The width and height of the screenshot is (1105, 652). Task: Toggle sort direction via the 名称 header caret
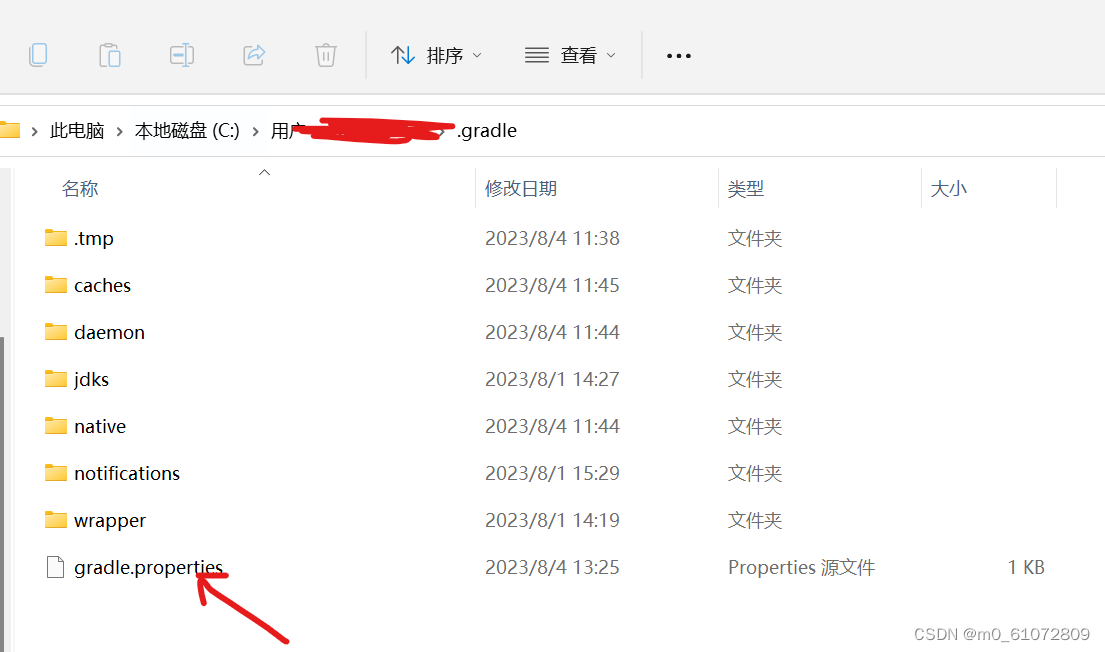point(264,172)
